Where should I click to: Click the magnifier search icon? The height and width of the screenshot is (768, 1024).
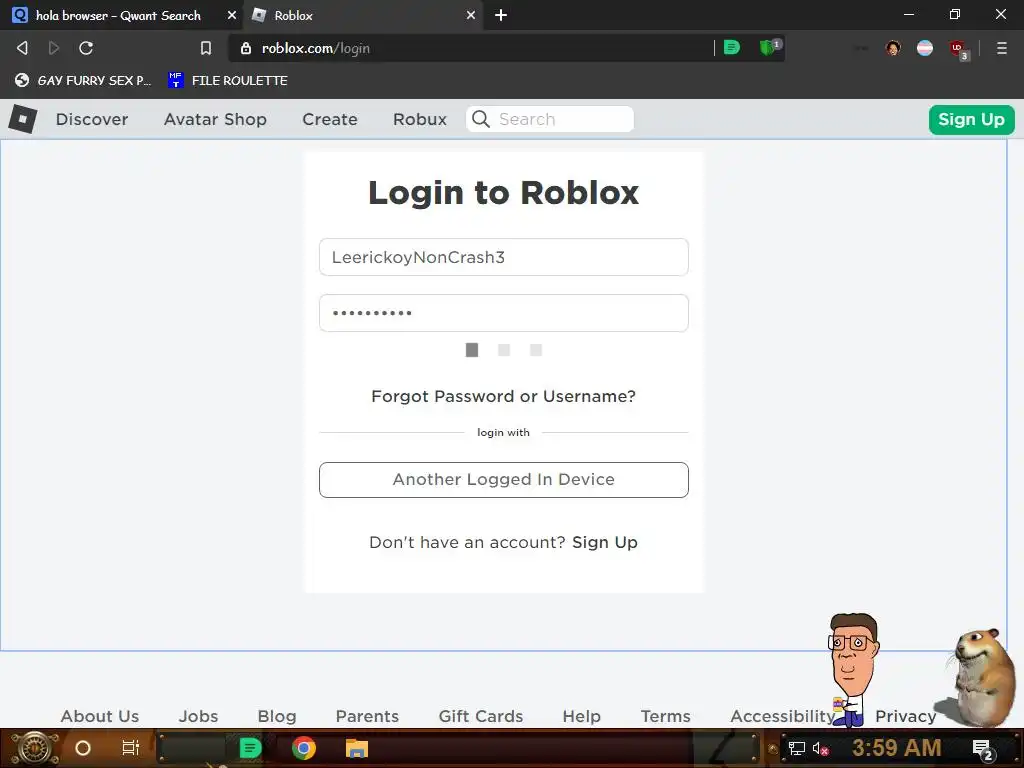481,119
